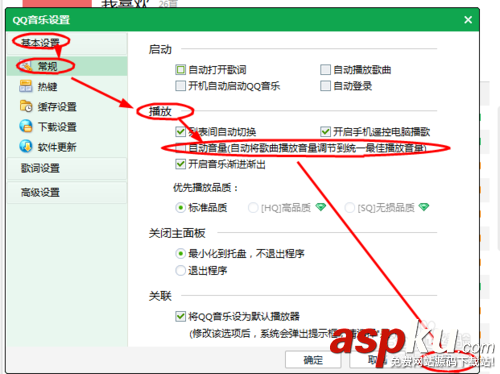Switch to 热键 settings page
The width and height of the screenshot is (500, 374).
tap(67, 86)
